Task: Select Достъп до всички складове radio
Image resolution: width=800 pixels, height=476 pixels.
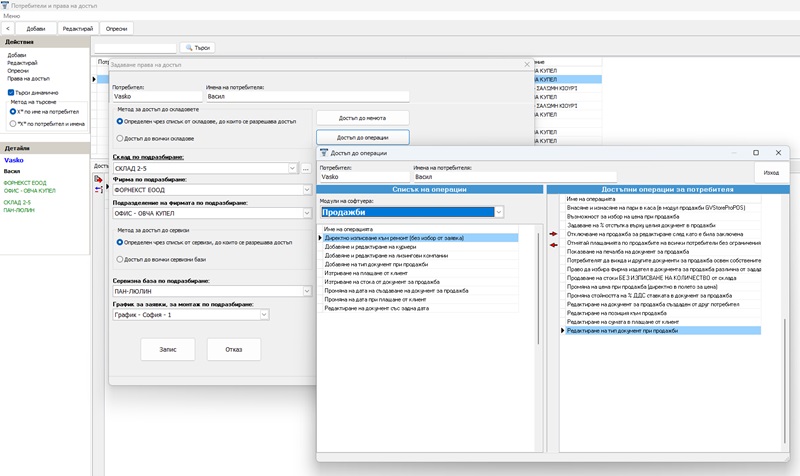Action: click(x=120, y=138)
